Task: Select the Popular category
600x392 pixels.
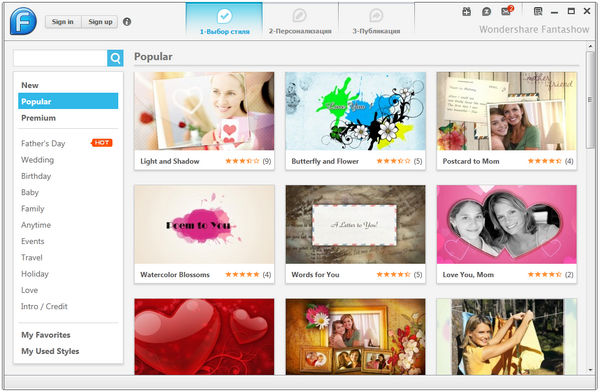Action: tap(68, 101)
